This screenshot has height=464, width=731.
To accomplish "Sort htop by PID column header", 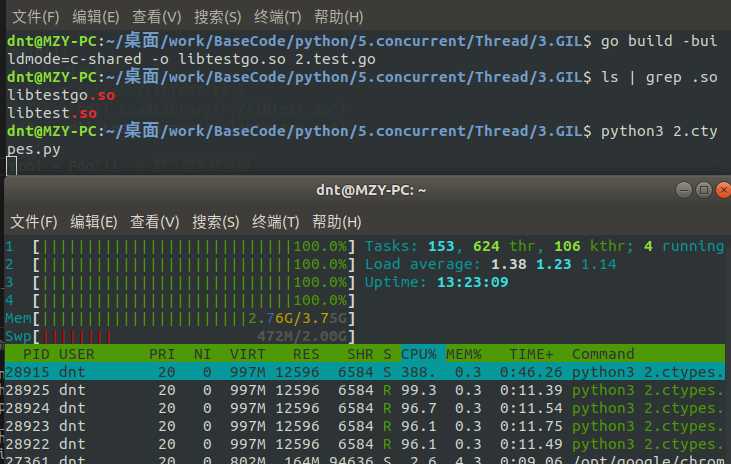I will click(36, 354).
